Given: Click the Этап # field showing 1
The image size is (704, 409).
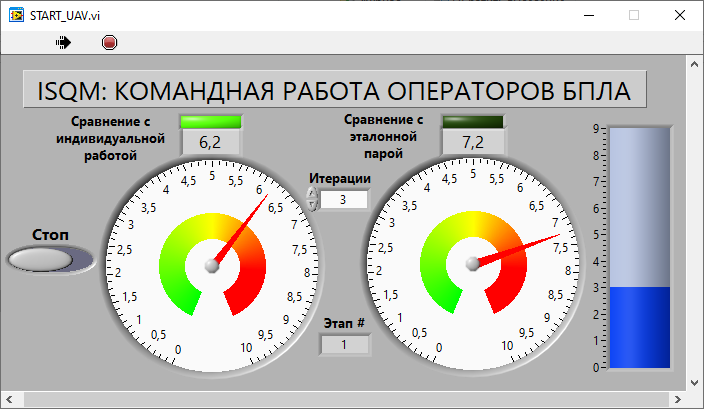Looking at the screenshot, I should (x=344, y=345).
